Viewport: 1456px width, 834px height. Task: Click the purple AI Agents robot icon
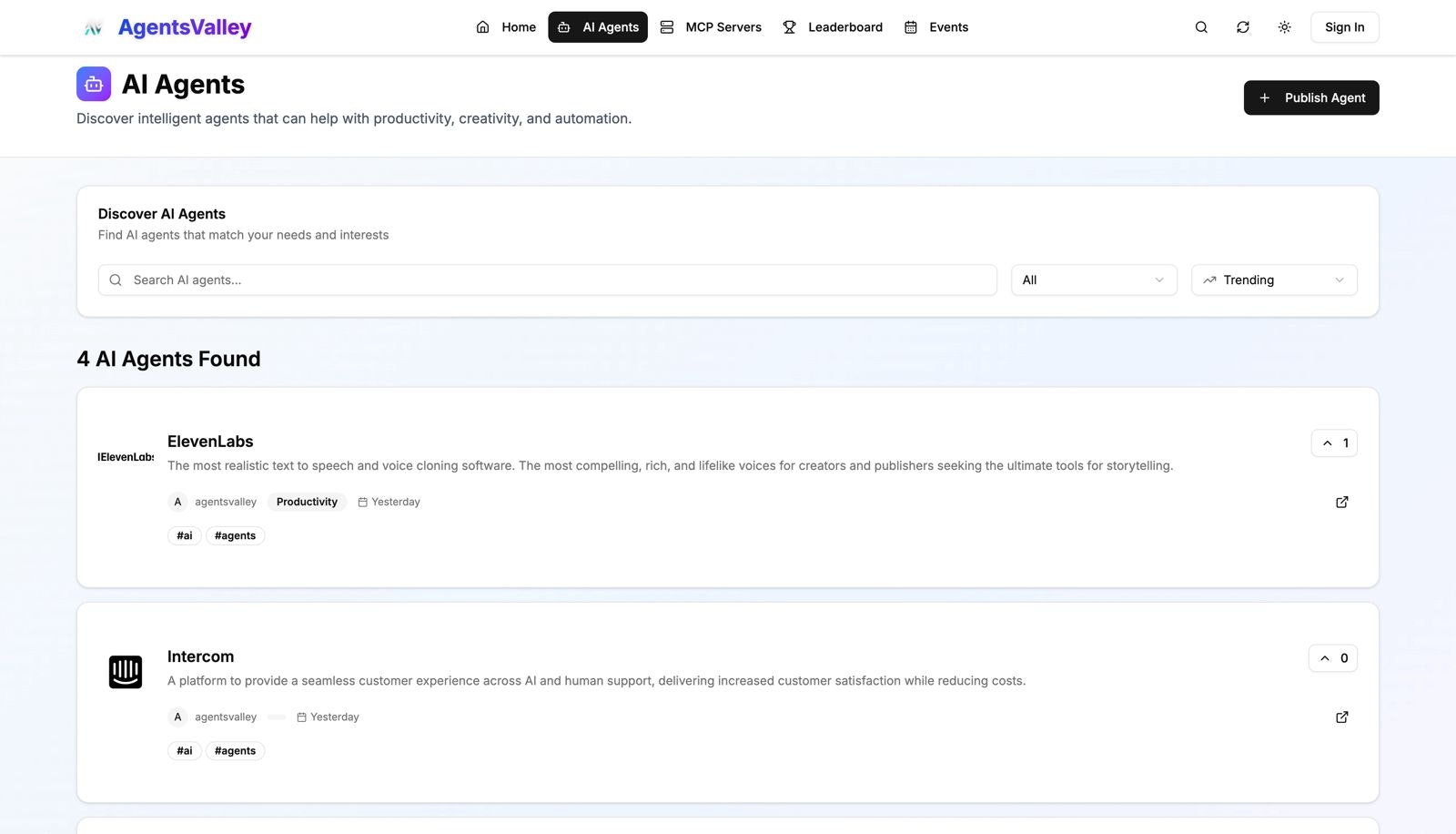94,84
